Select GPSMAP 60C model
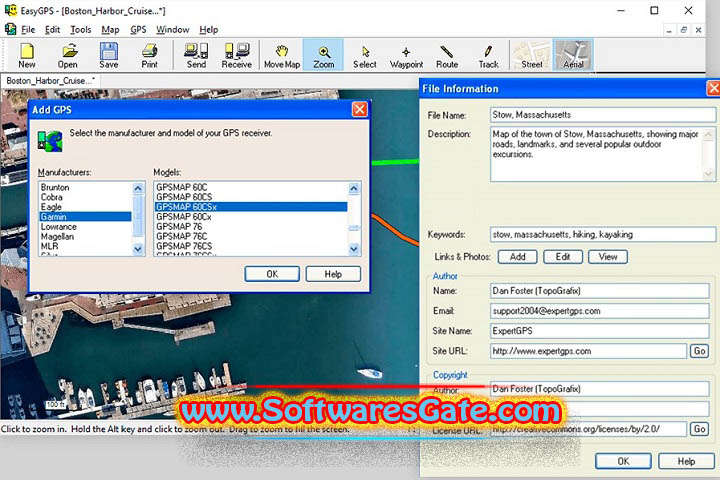Image resolution: width=720 pixels, height=480 pixels. pos(251,187)
